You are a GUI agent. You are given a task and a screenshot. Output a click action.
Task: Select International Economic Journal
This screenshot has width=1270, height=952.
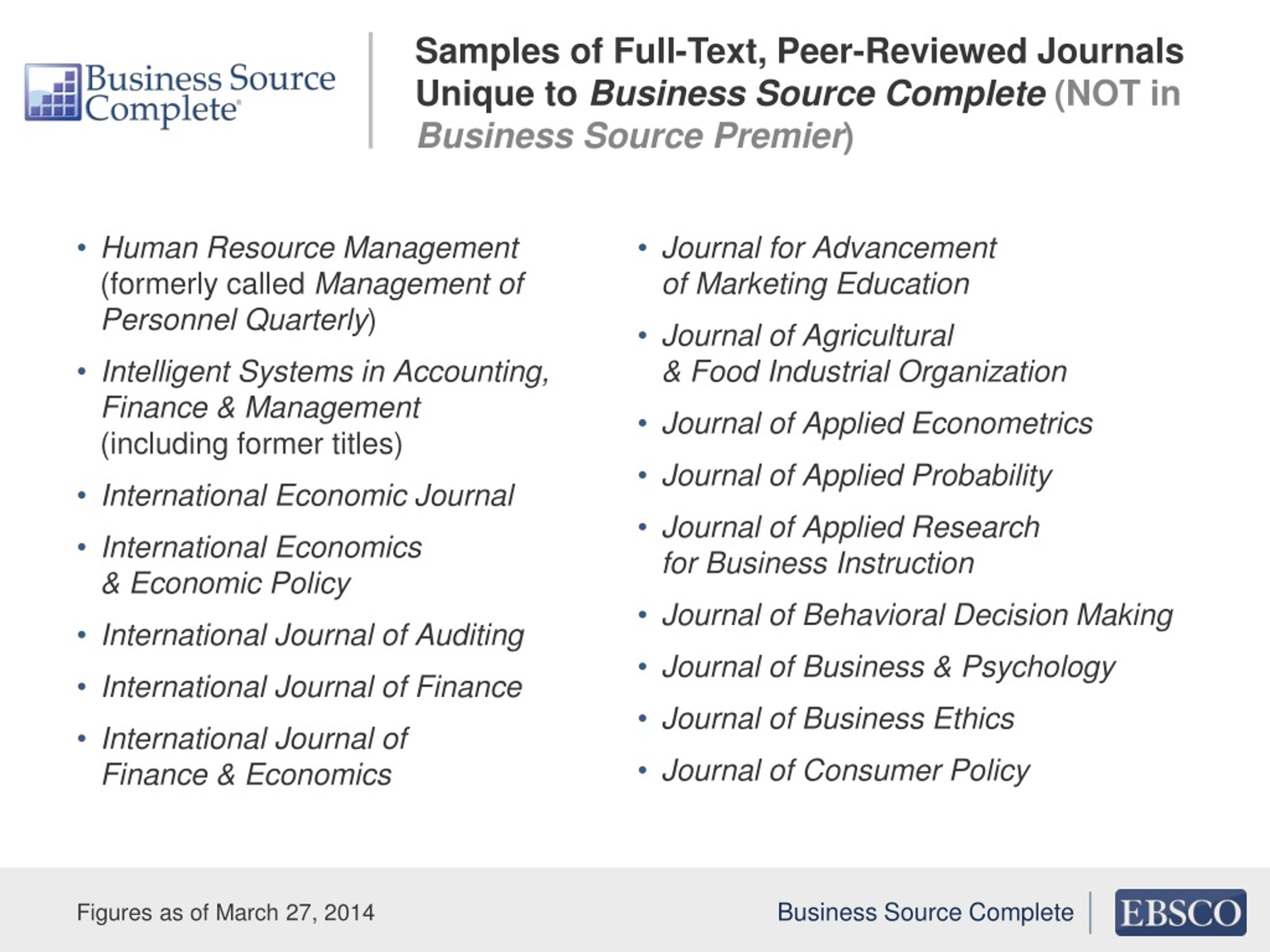tap(308, 495)
